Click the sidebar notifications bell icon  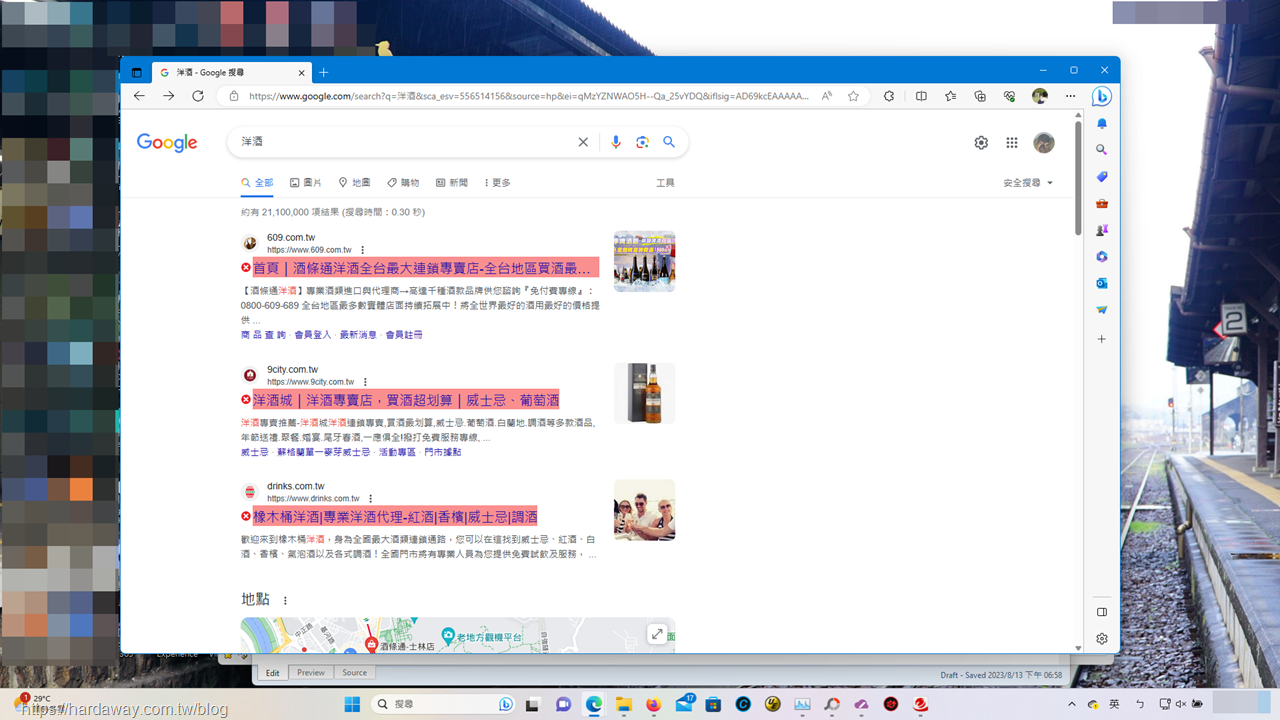pos(1102,124)
